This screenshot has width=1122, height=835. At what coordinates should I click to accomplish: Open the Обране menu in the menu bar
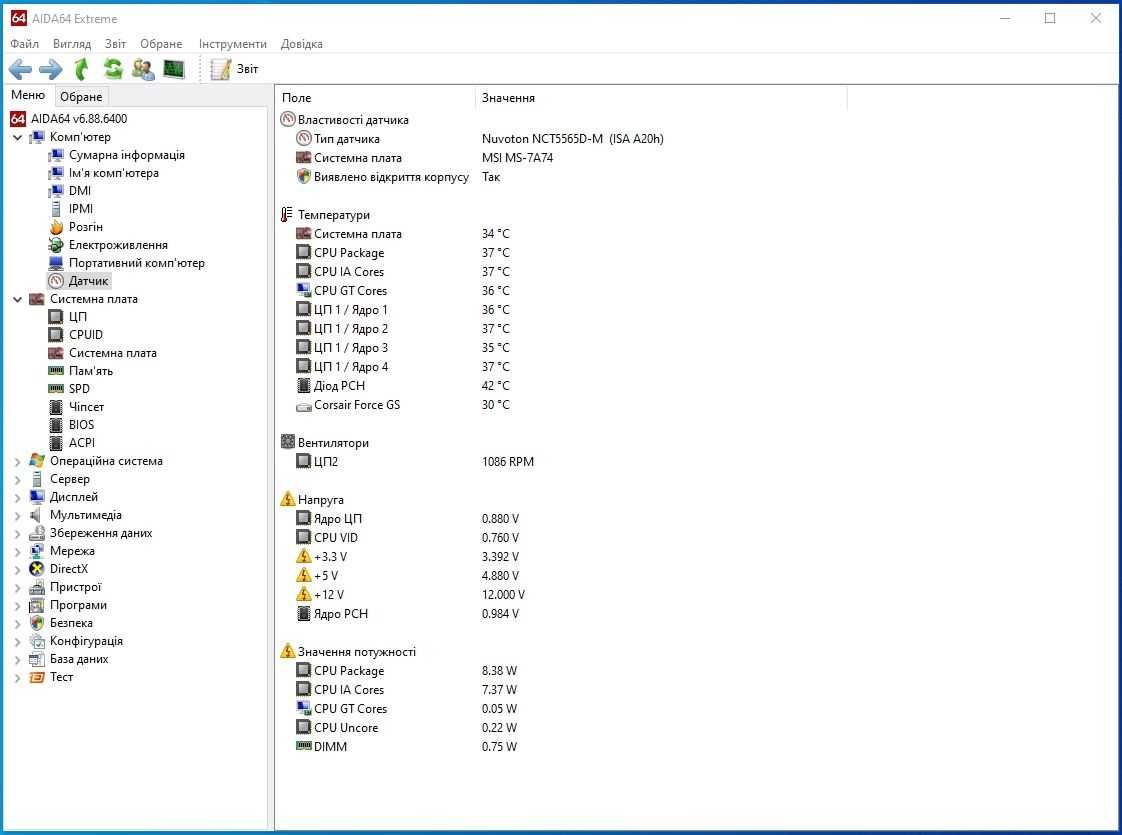[161, 44]
